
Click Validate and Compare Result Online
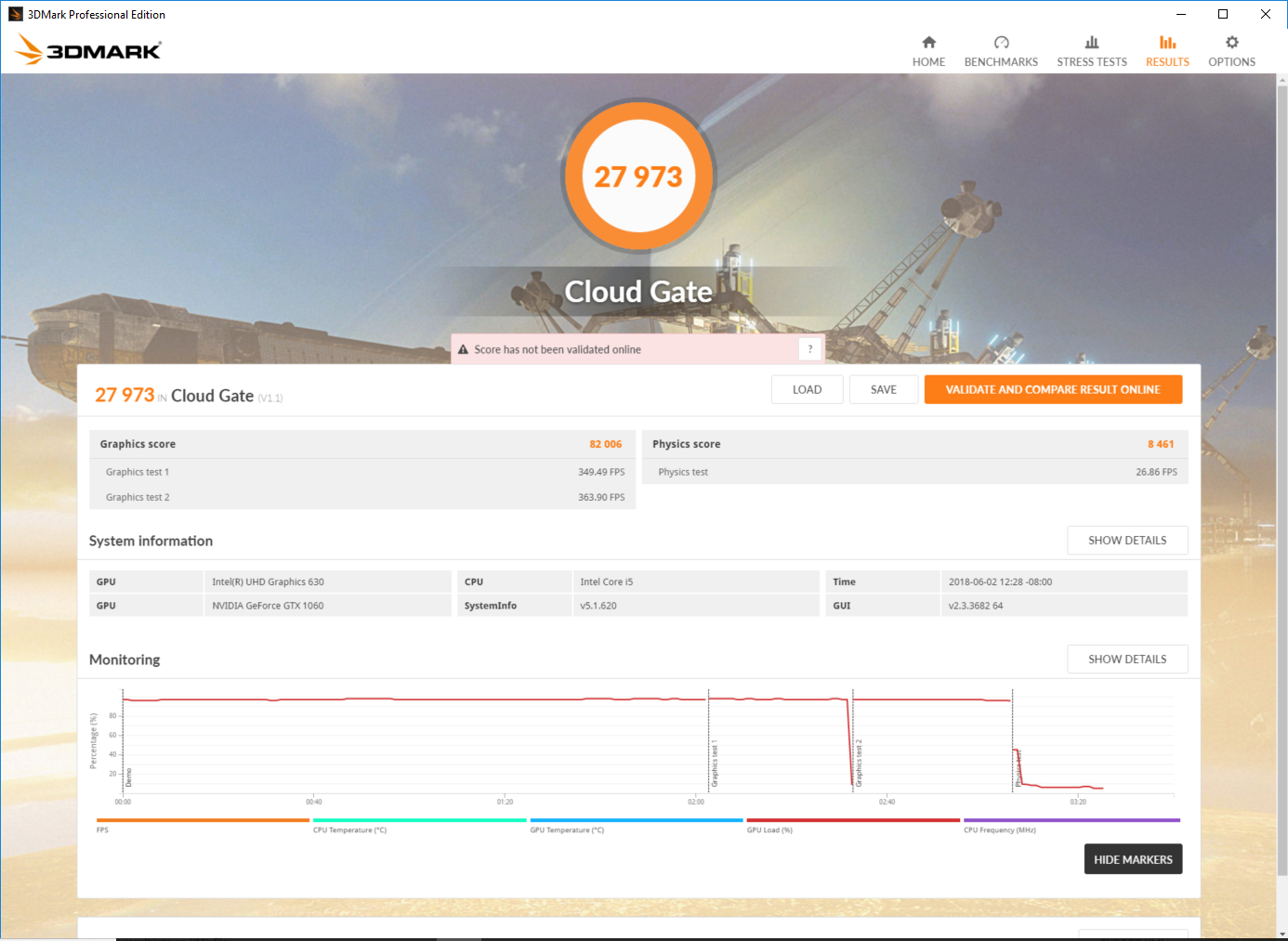point(1053,389)
